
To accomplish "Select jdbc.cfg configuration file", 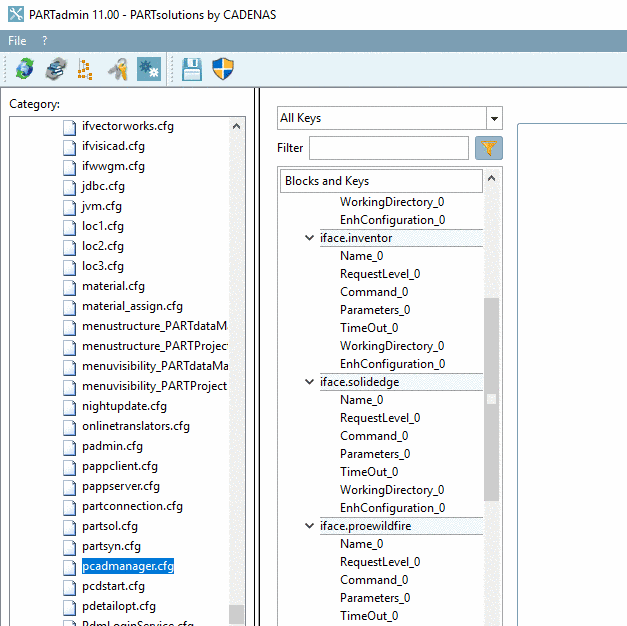I will (103, 186).
